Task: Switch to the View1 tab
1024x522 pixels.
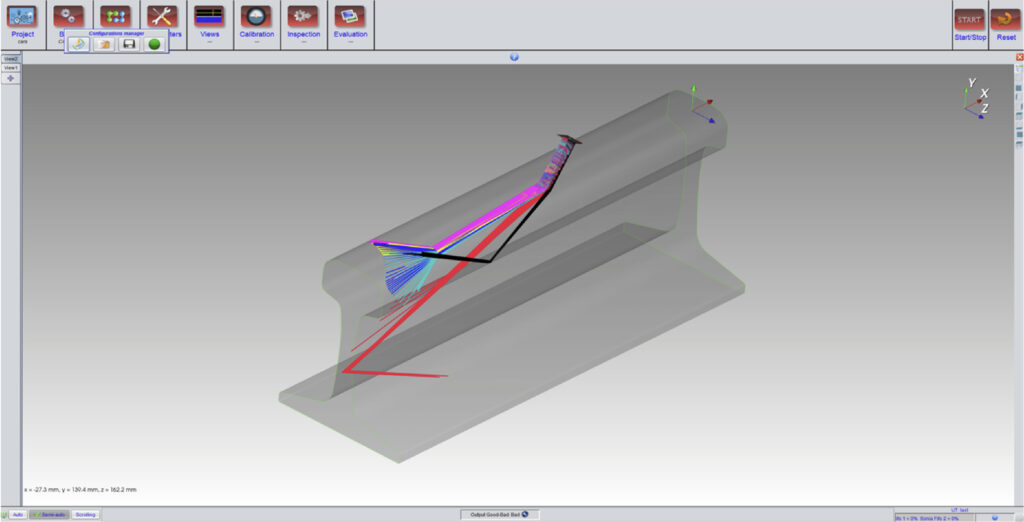Action: [x=10, y=68]
